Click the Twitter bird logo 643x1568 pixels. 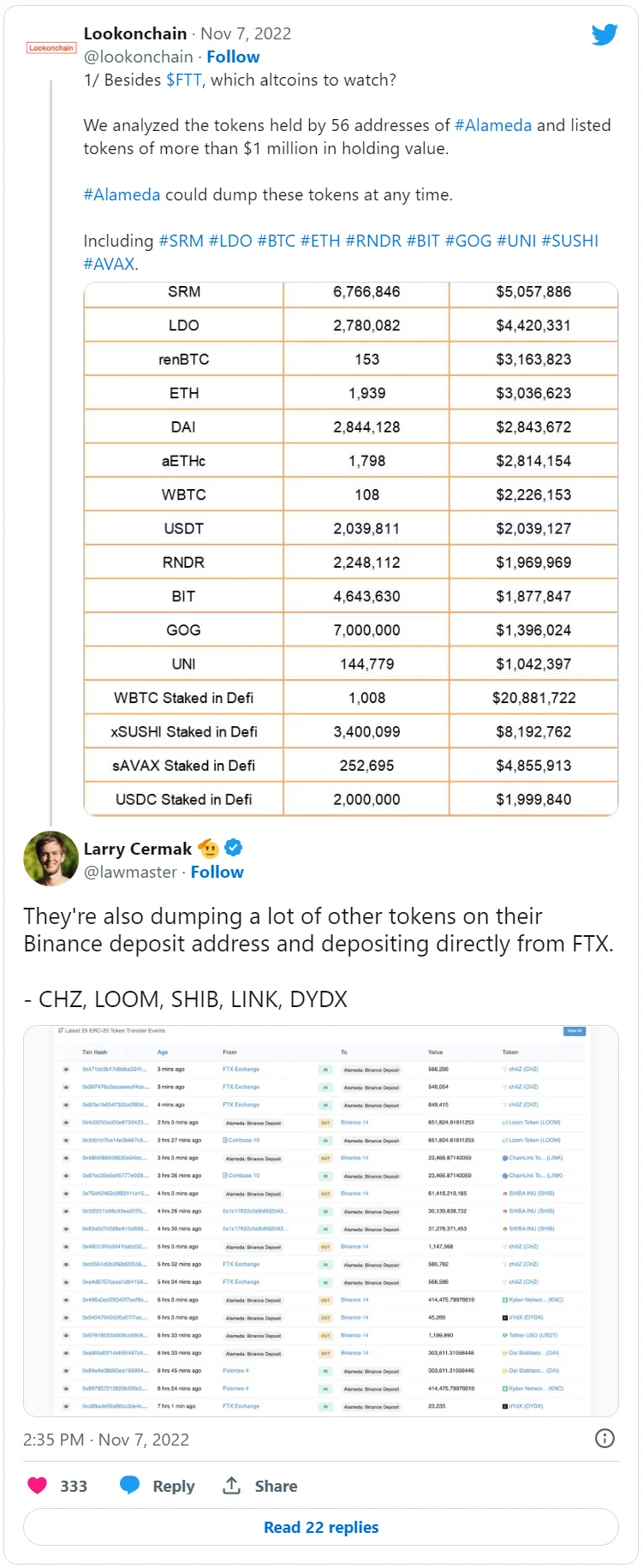(604, 35)
